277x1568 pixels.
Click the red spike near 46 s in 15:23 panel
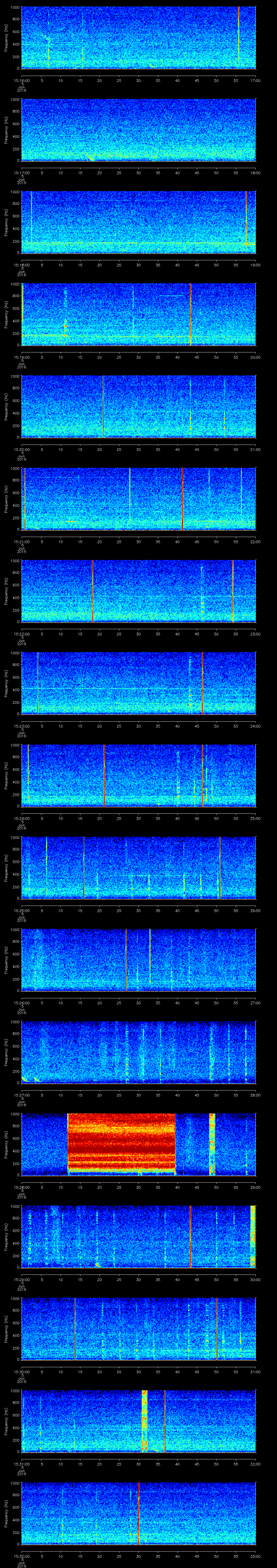click(x=202, y=683)
